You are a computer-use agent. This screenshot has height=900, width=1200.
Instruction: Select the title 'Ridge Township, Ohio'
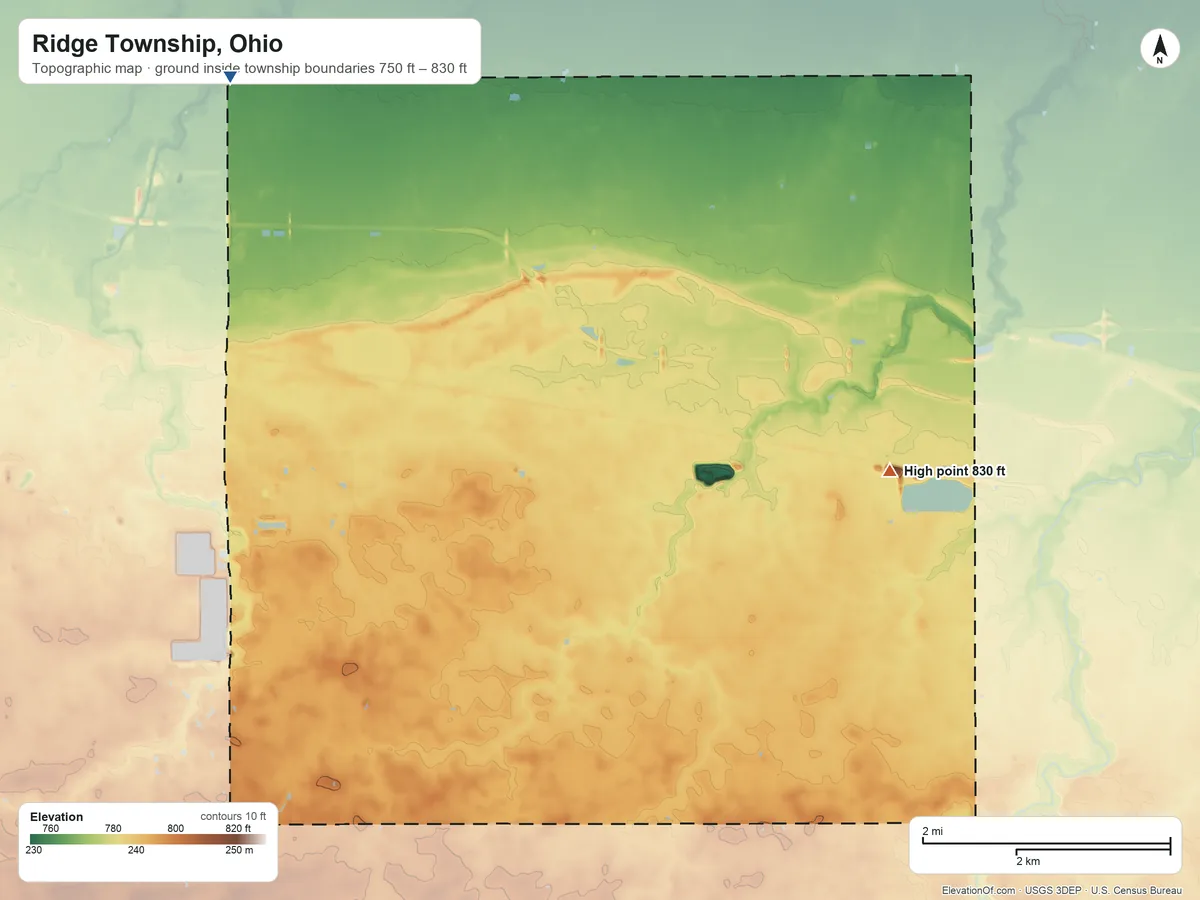157,44
